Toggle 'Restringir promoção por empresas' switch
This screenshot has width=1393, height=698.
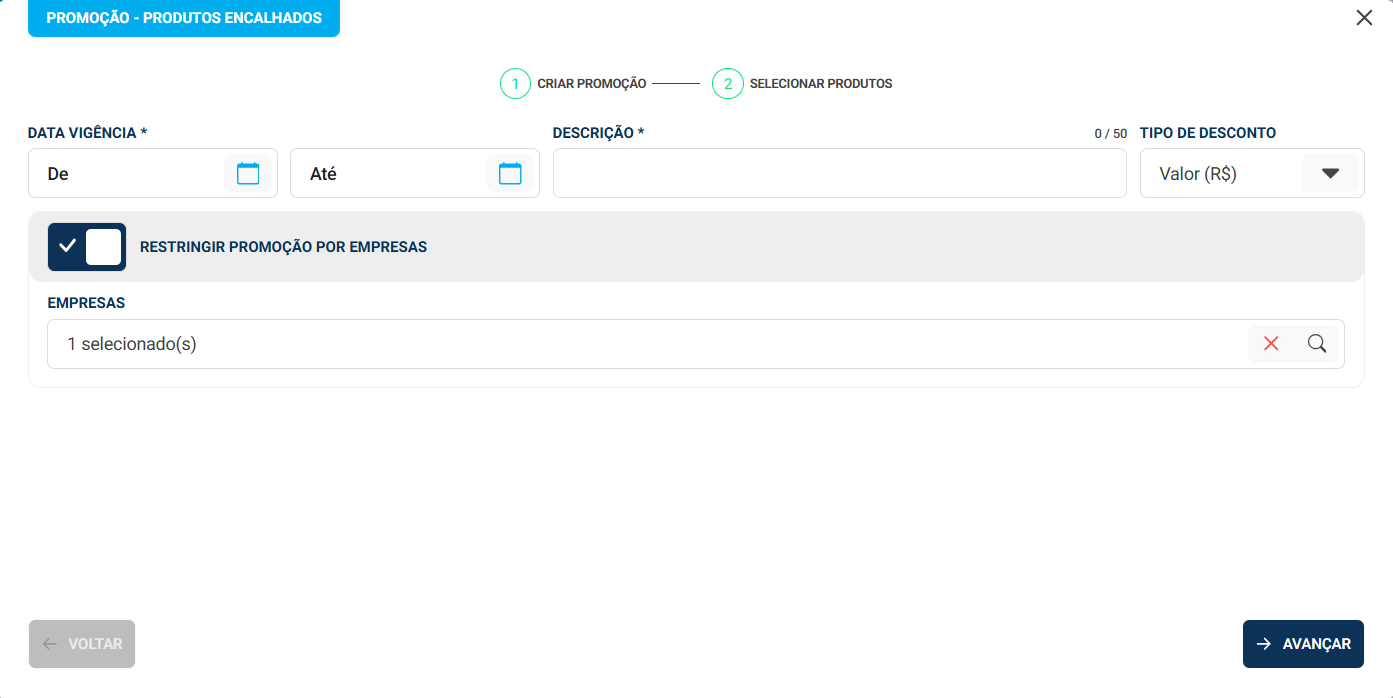tap(87, 247)
